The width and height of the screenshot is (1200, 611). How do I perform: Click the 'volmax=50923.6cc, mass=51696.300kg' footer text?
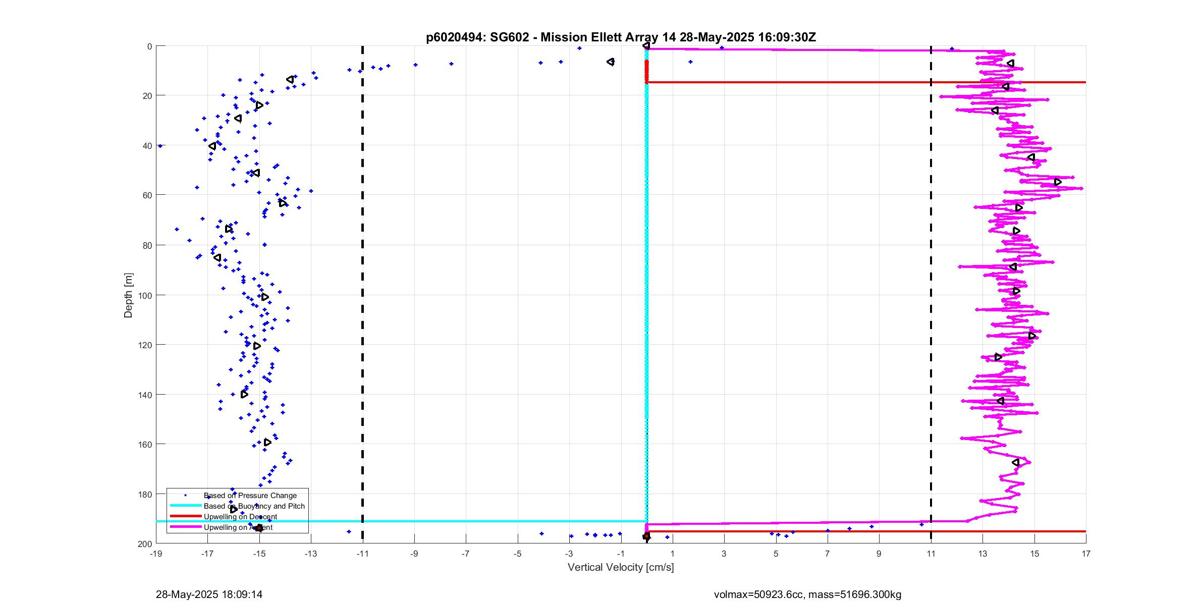click(808, 594)
